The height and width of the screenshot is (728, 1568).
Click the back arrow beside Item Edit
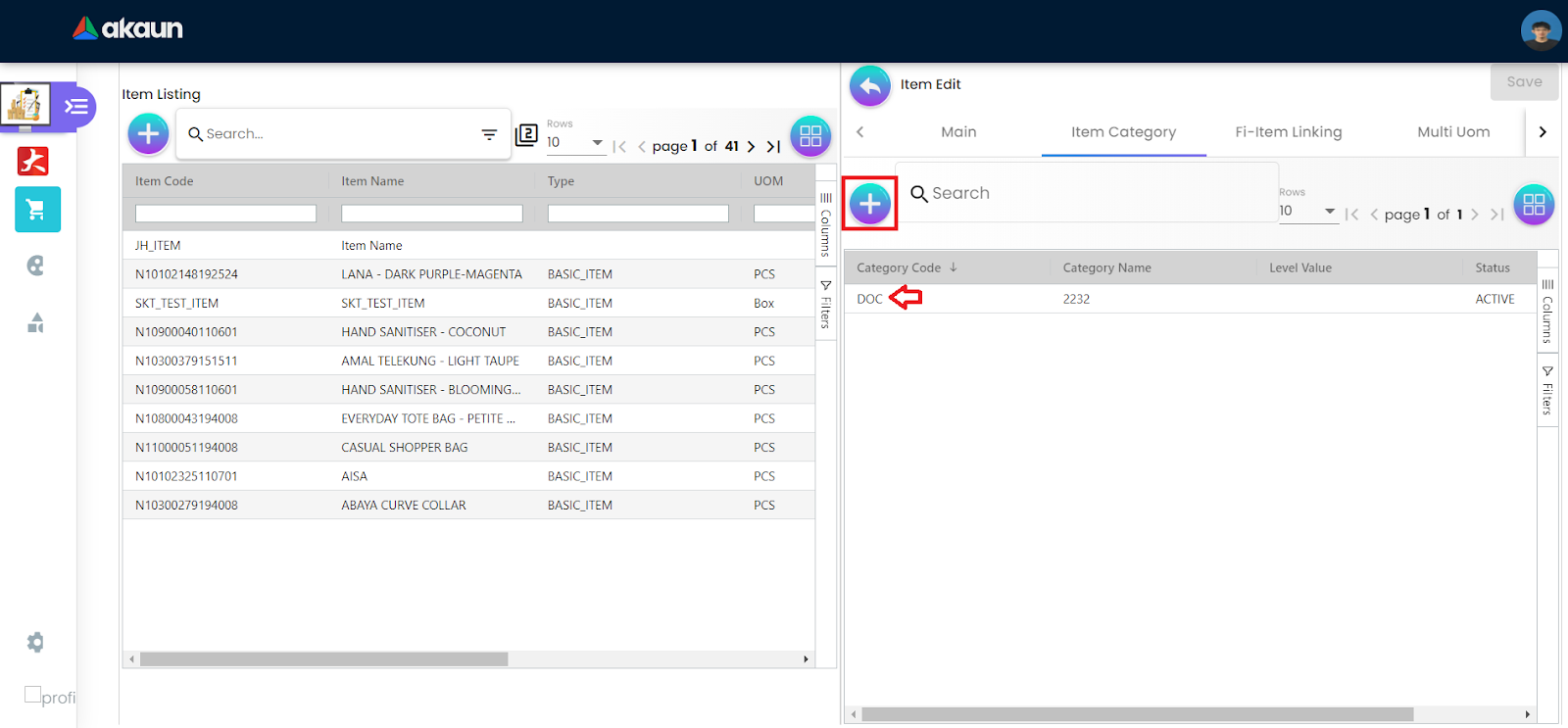point(869,85)
